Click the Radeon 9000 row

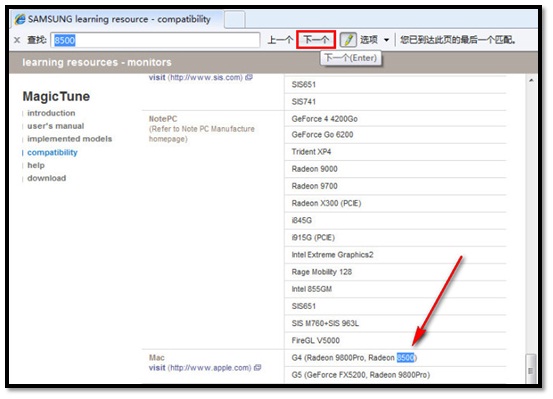[395, 169]
